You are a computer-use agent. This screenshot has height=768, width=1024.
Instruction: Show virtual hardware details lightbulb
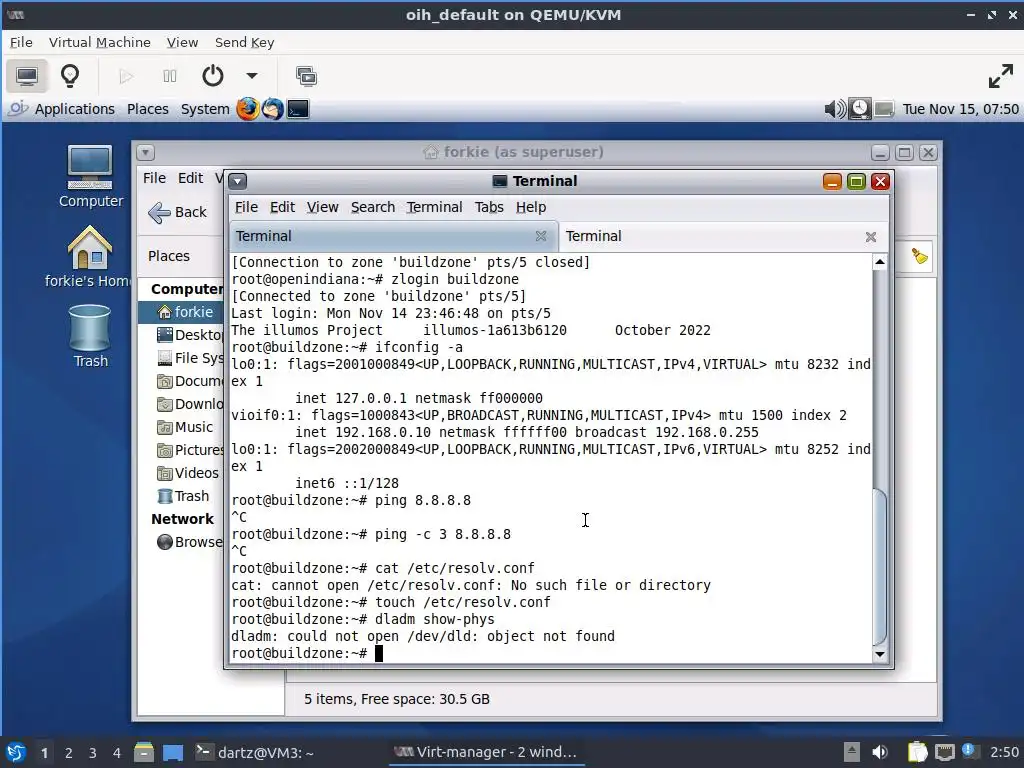70,76
